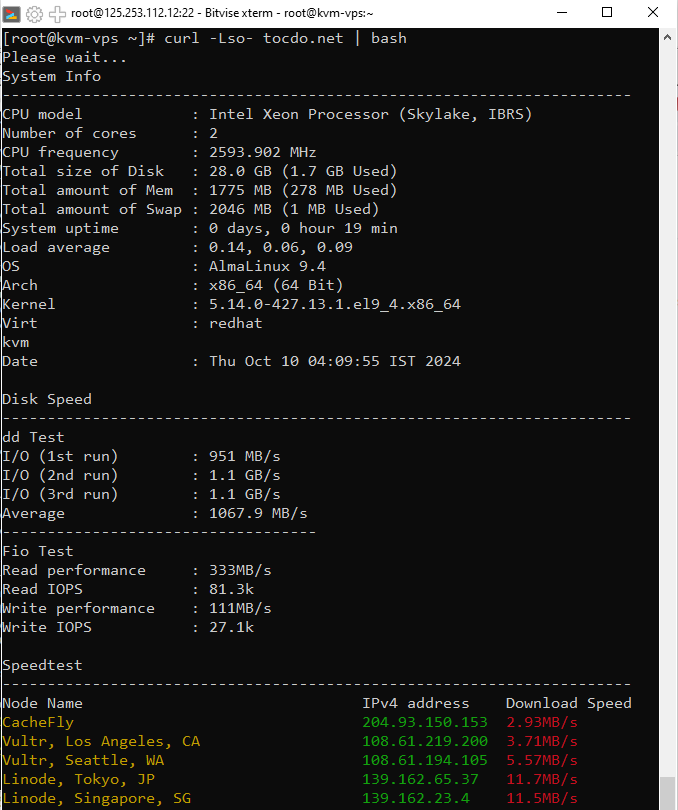Viewport: 678px width, 810px height.
Task: Click the window title text in titlebar
Action: 222,13
